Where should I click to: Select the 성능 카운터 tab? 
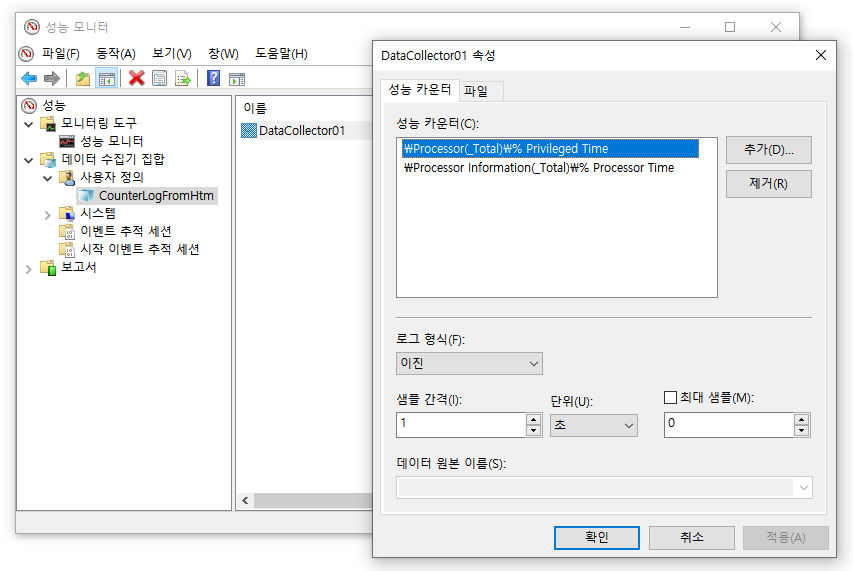pos(419,89)
